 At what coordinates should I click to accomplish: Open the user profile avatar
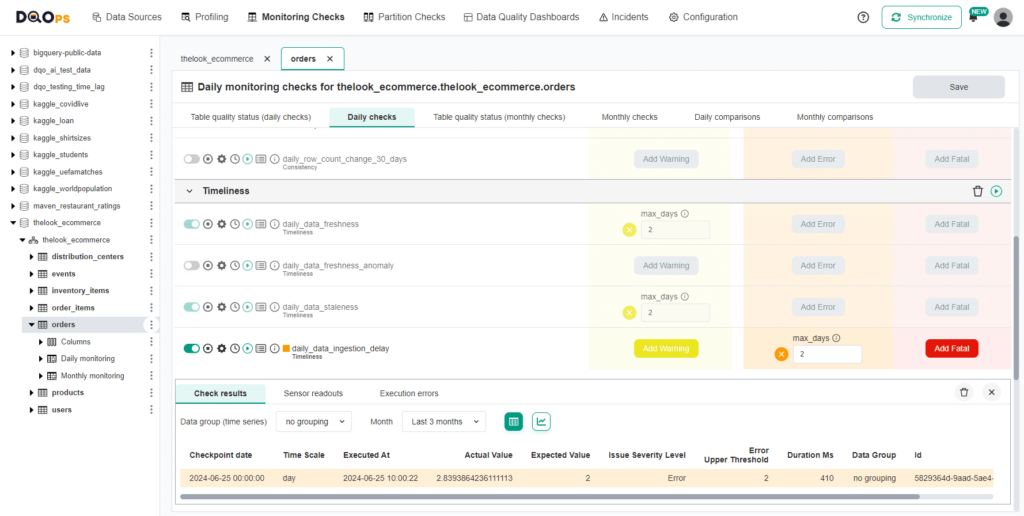point(1002,18)
